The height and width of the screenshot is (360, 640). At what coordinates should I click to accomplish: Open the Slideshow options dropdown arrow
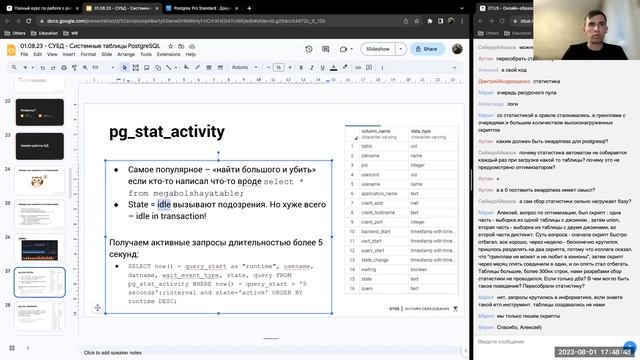coord(400,49)
